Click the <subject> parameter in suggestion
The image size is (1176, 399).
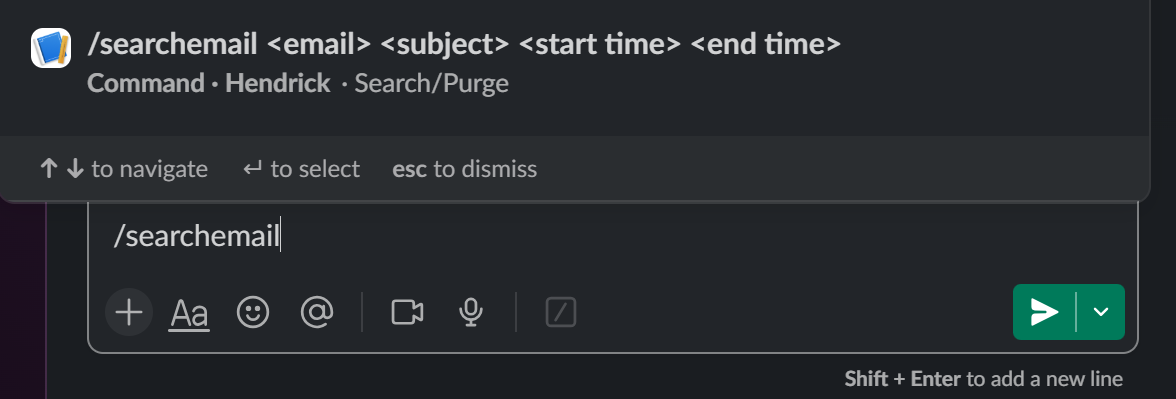[x=445, y=44]
